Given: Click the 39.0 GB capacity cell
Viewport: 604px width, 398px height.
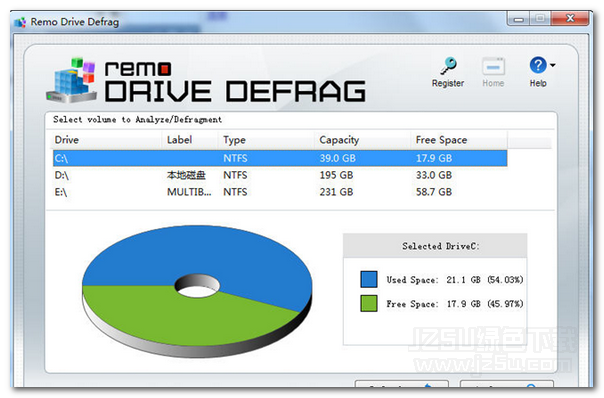Looking at the screenshot, I should [337, 158].
